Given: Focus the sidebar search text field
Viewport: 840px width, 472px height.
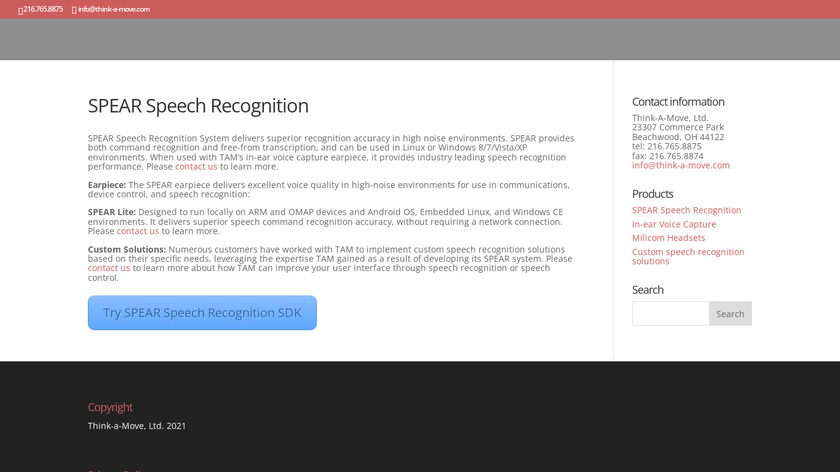Looking at the screenshot, I should [670, 313].
